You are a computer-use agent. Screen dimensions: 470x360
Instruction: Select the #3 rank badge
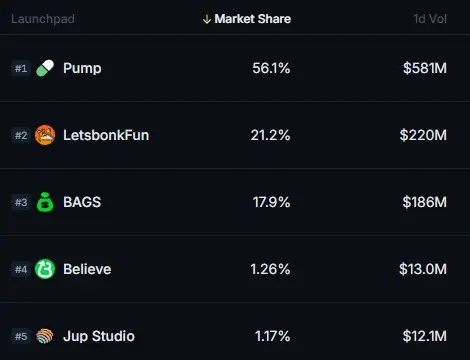point(21,202)
